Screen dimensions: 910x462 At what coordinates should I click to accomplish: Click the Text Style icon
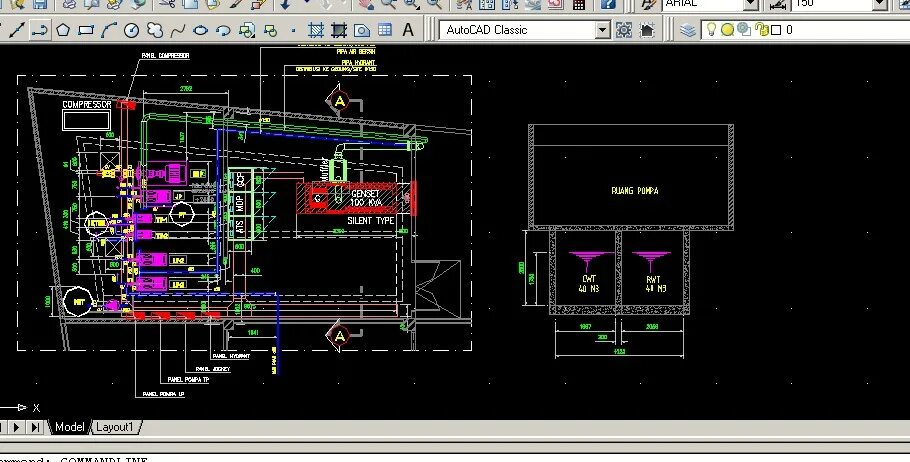click(x=648, y=4)
